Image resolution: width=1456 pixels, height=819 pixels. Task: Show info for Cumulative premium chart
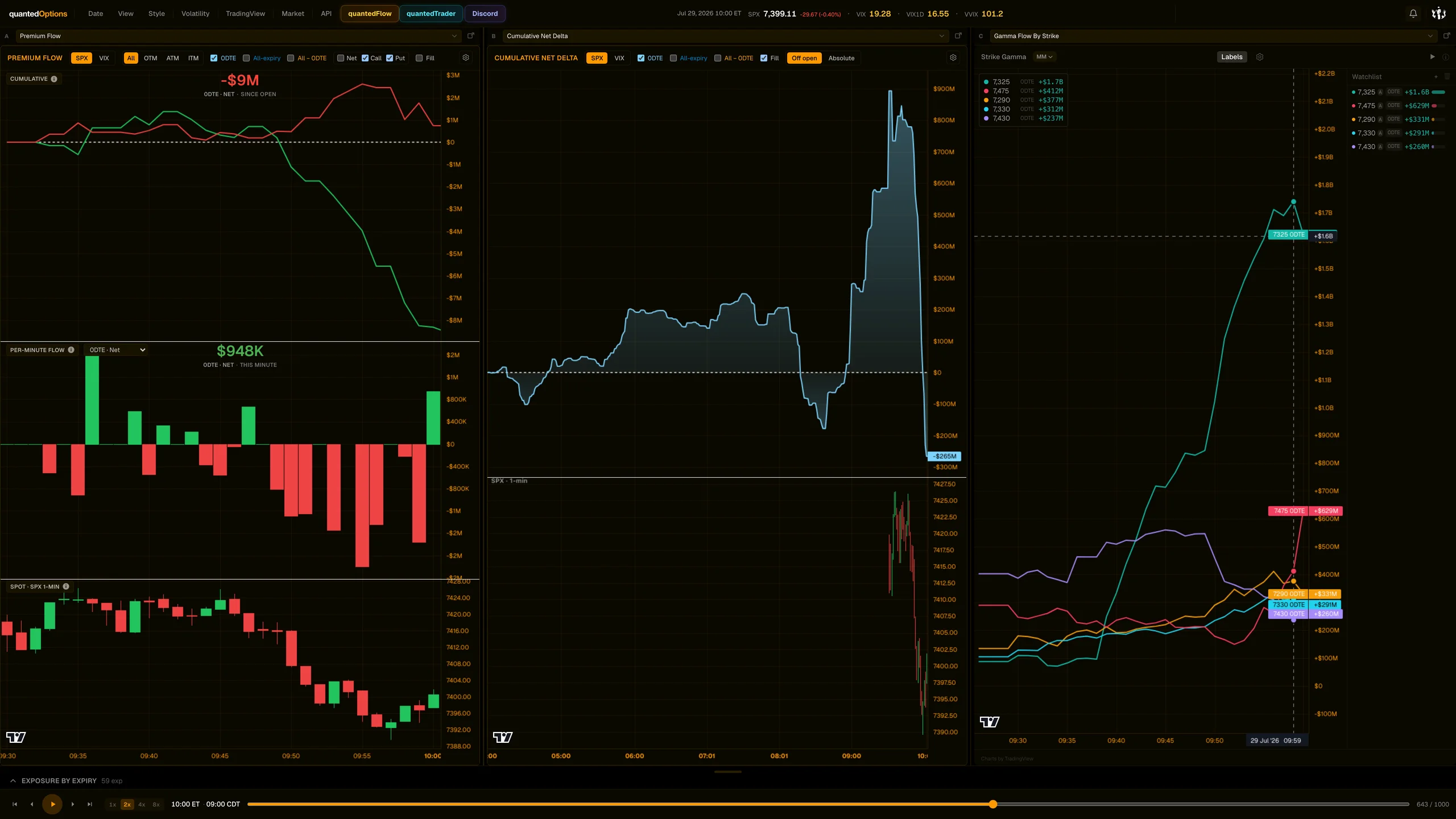point(54,79)
